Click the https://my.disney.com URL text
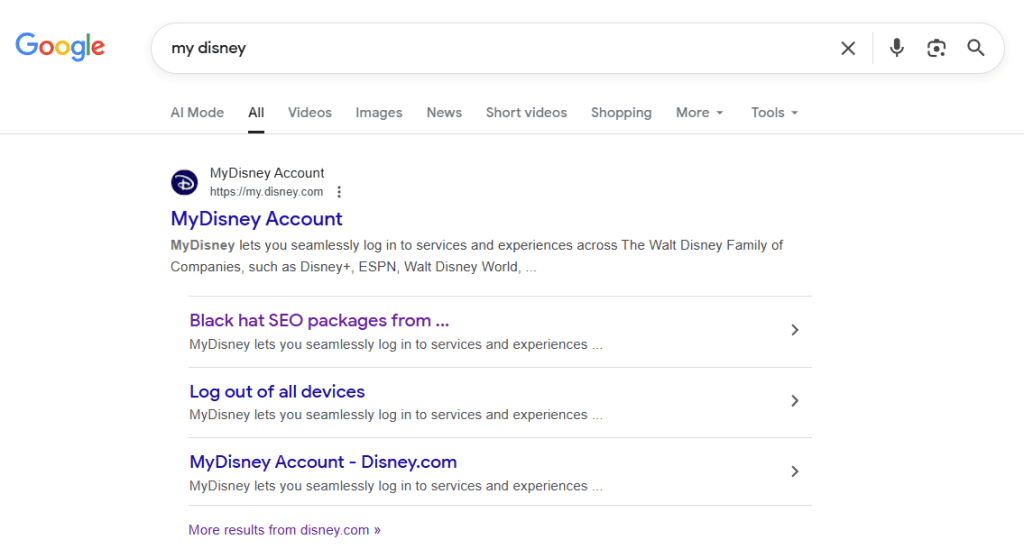The height and width of the screenshot is (558, 1024). (266, 192)
